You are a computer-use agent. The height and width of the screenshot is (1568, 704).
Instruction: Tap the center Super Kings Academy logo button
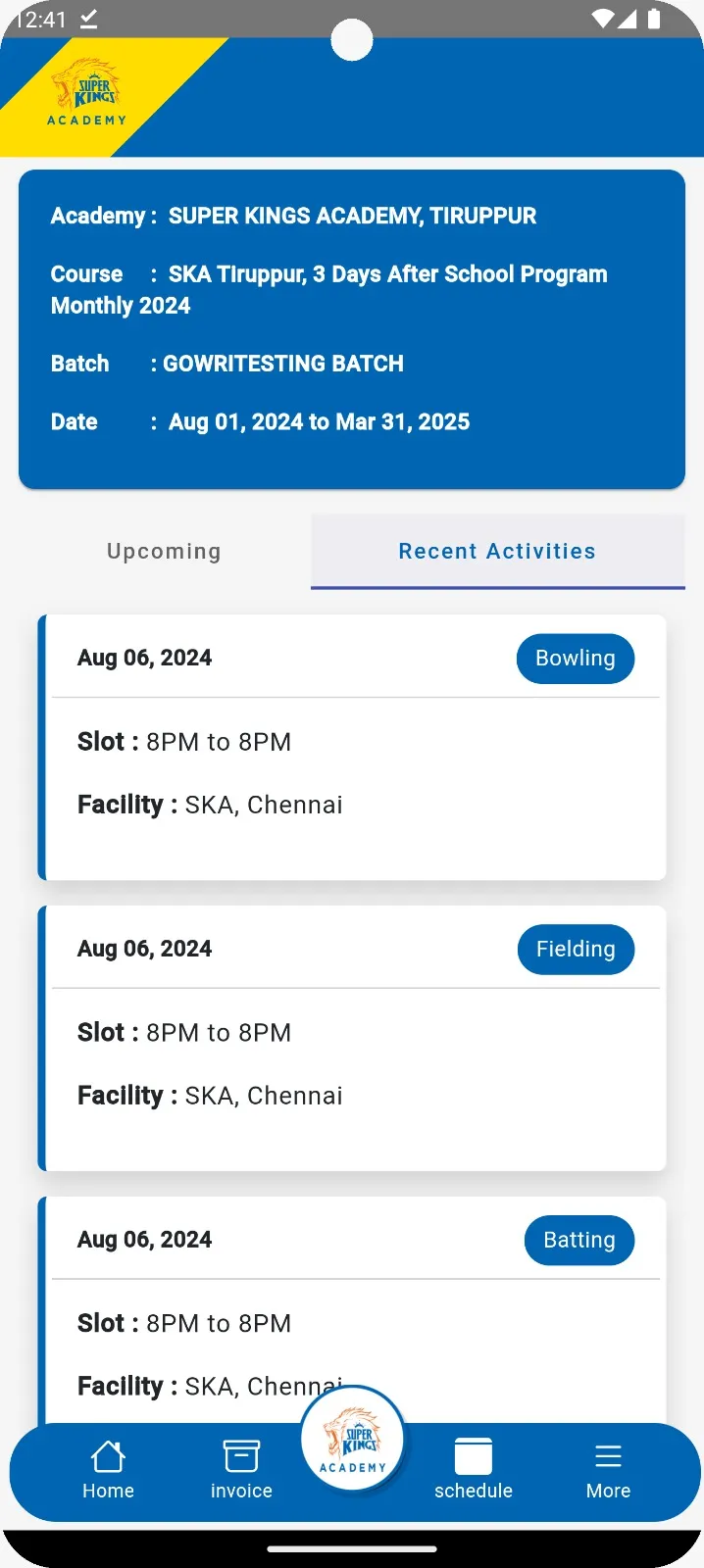[x=353, y=1439]
